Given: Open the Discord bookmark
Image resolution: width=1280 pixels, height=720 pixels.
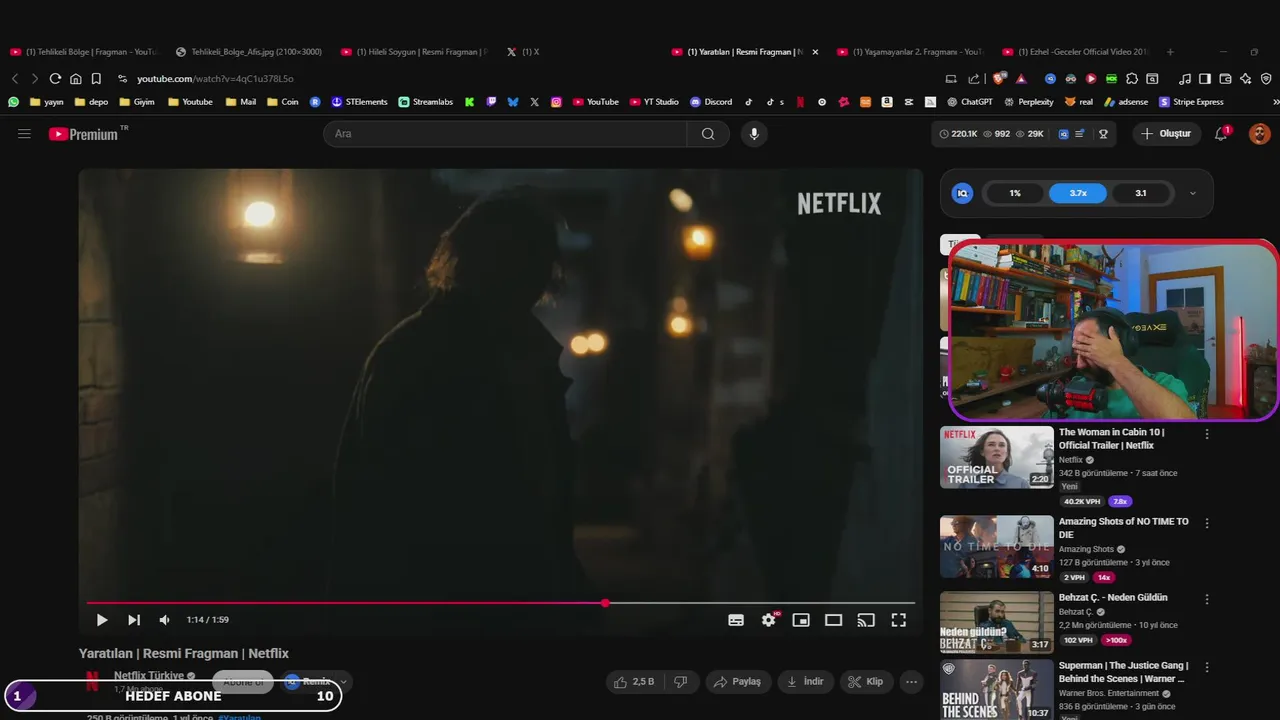Looking at the screenshot, I should 711,102.
